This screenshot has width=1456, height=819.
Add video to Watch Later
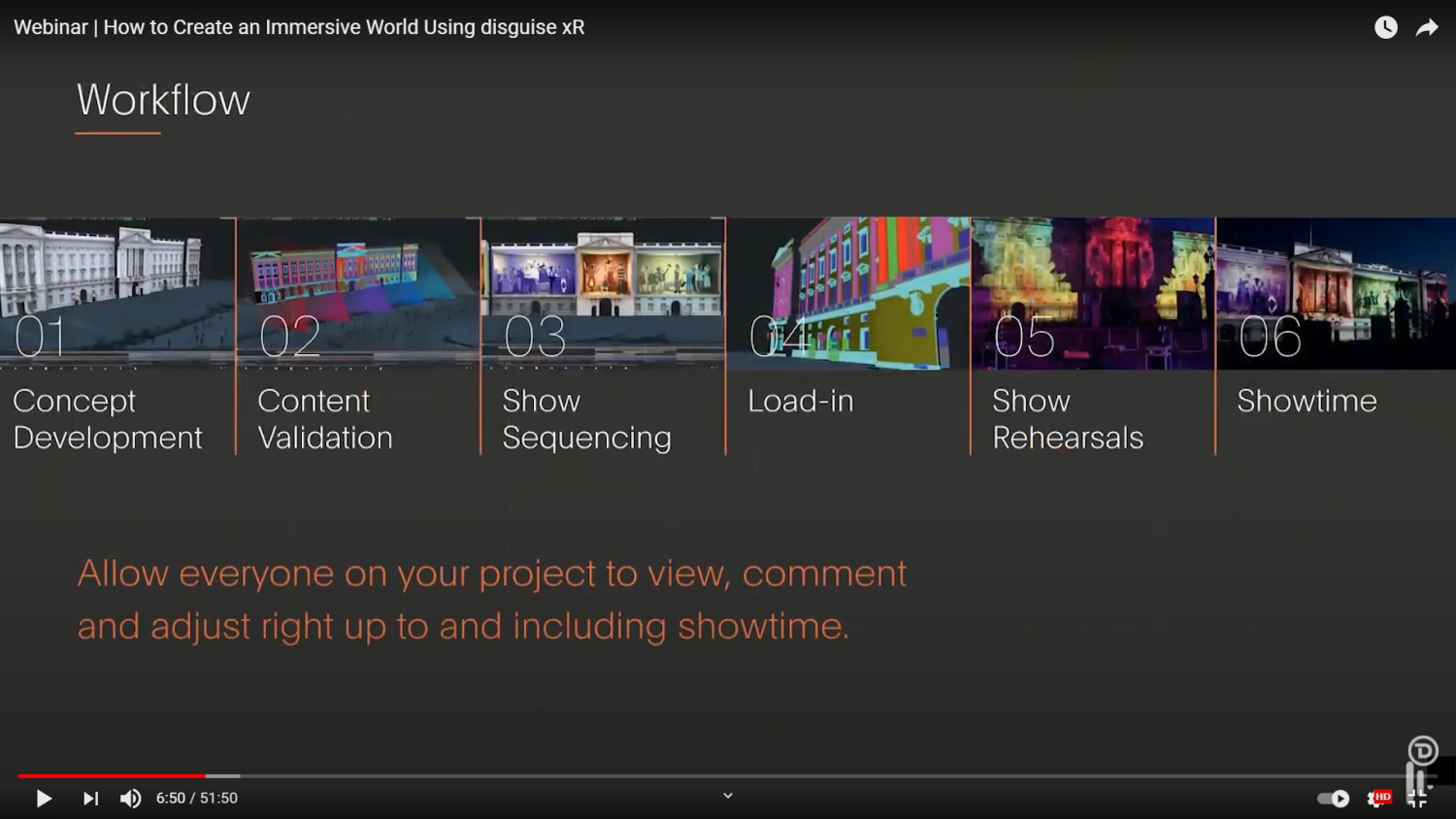point(1386,27)
